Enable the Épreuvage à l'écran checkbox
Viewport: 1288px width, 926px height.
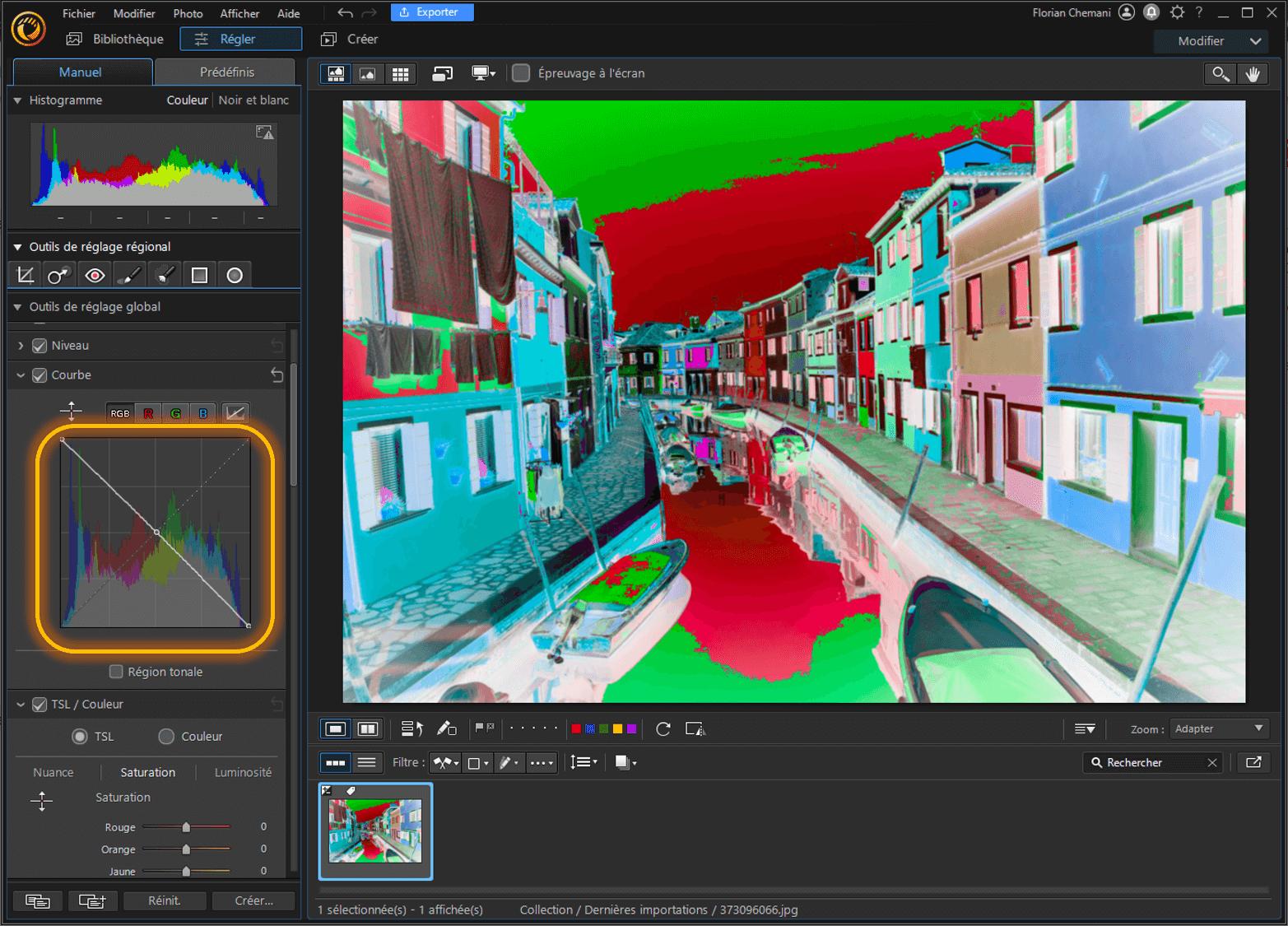(x=520, y=73)
